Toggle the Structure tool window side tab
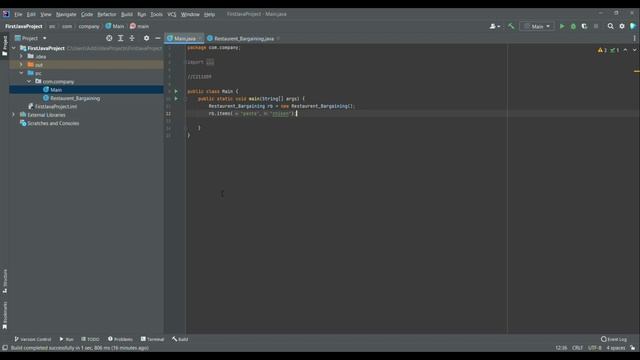Screen dimensions: 640x360 point(4,281)
